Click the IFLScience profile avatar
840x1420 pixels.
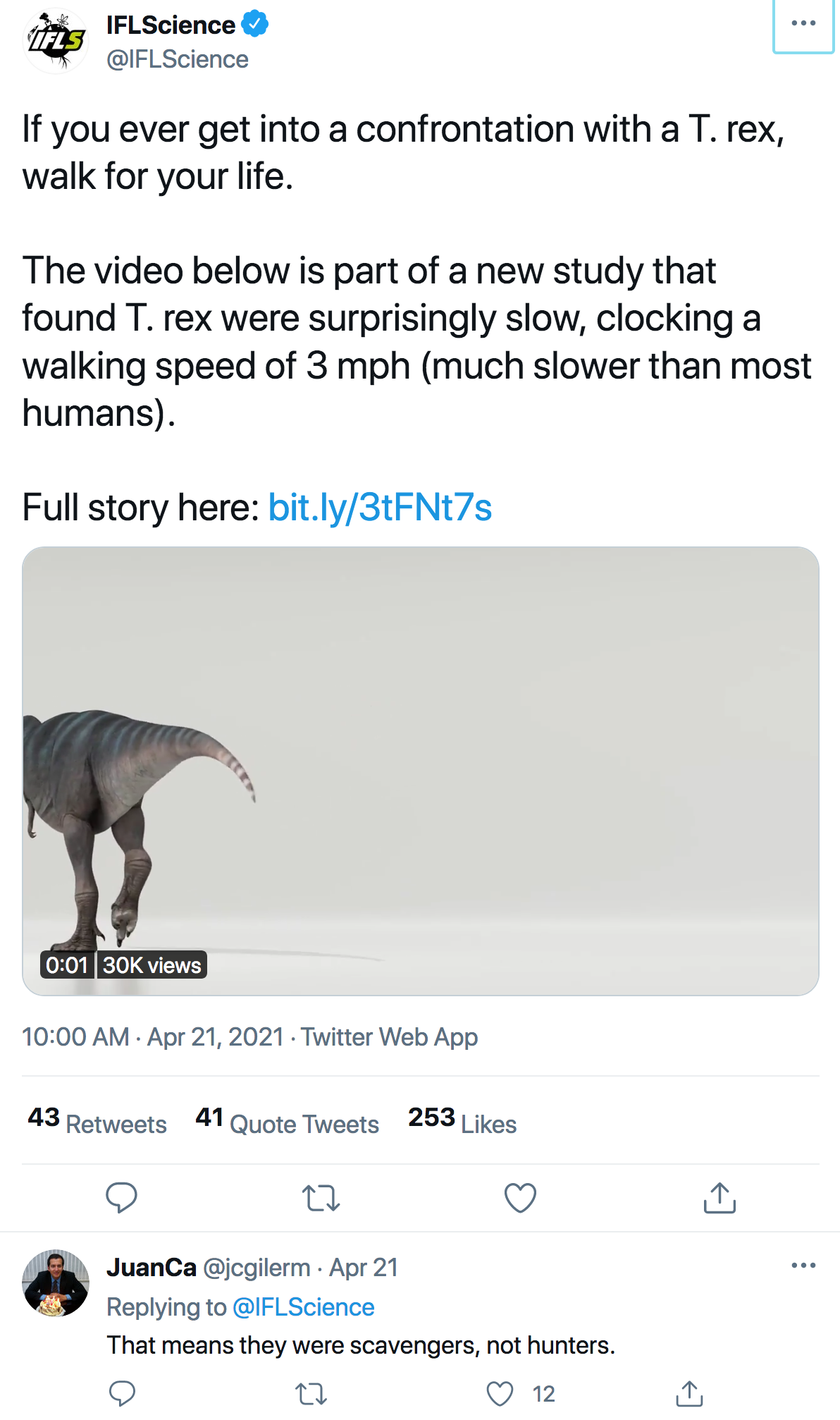(x=56, y=41)
